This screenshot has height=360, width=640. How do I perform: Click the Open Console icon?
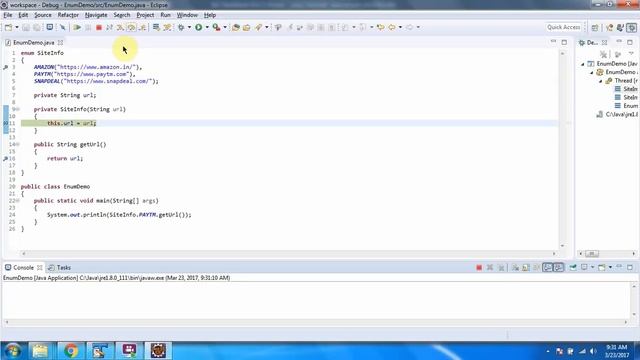(602, 267)
